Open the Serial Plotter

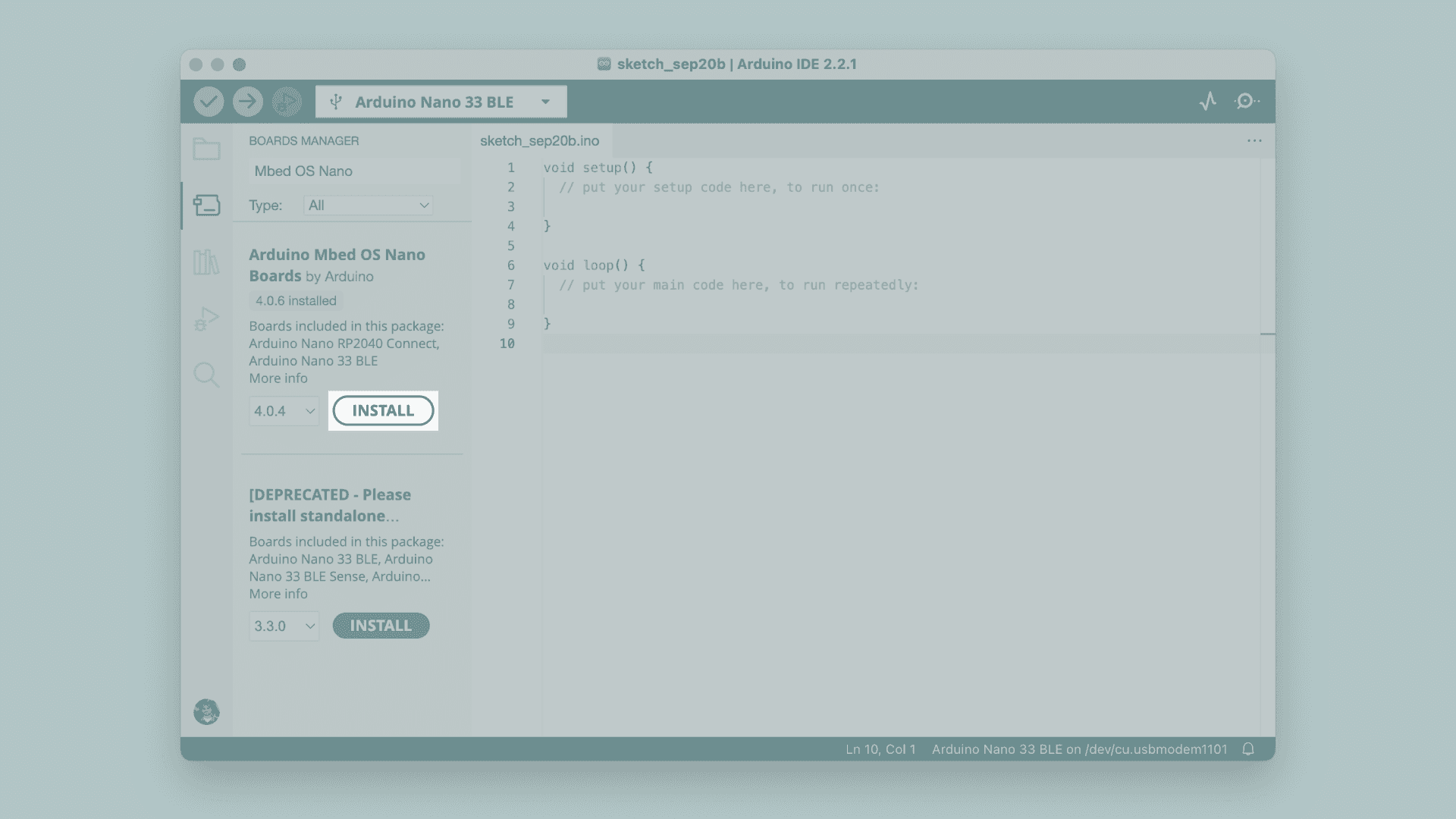(1208, 101)
